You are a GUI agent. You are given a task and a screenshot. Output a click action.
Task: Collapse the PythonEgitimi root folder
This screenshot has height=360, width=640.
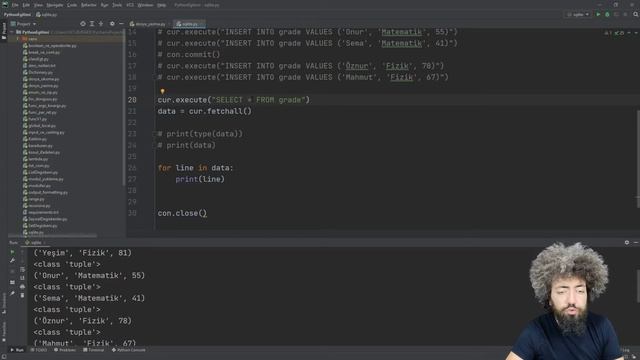12,32
